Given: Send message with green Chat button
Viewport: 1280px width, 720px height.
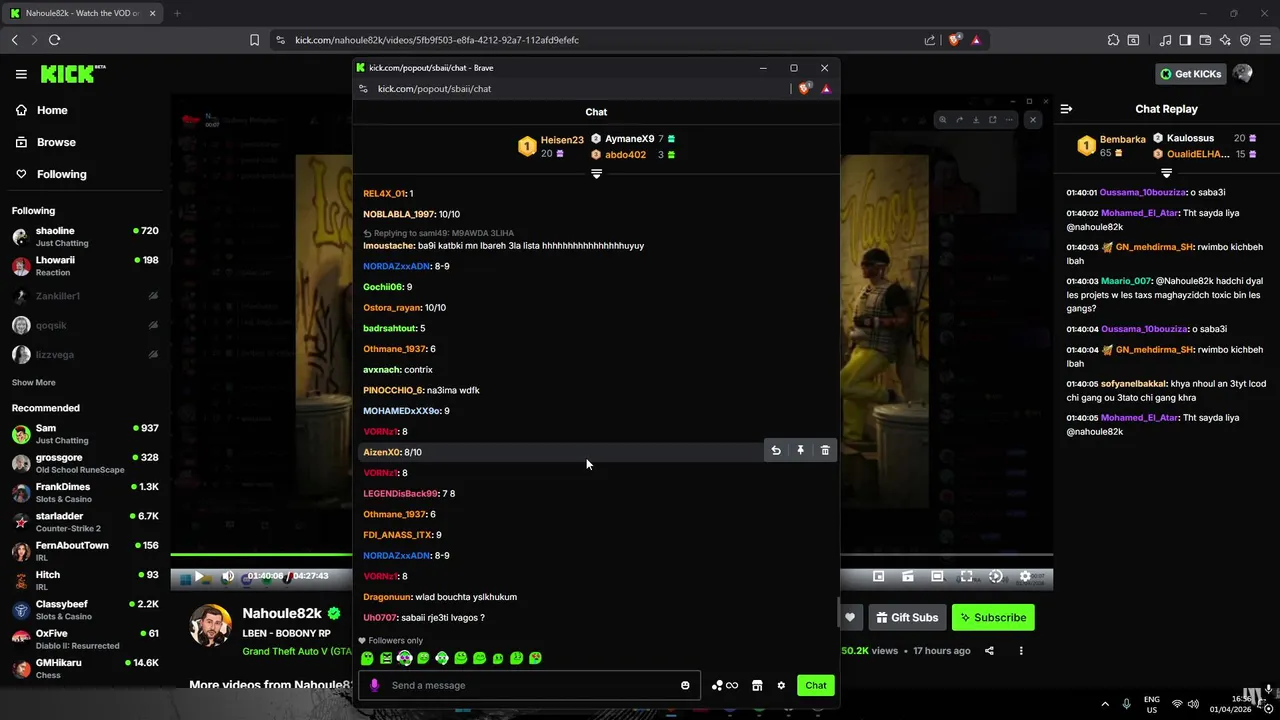Looking at the screenshot, I should point(816,685).
